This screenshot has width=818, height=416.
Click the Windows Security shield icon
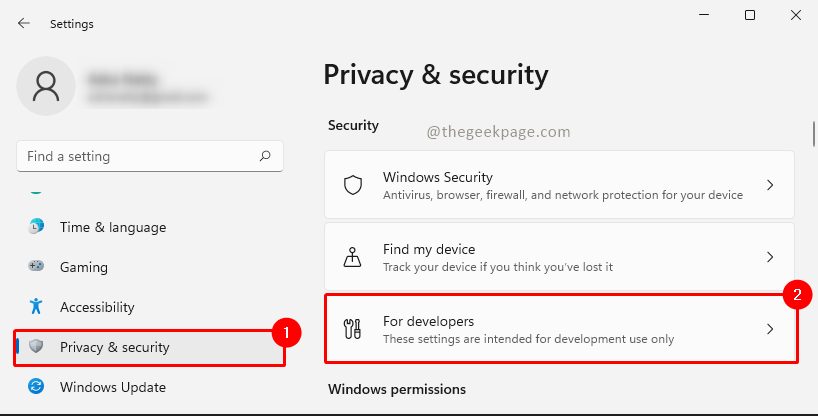click(352, 185)
